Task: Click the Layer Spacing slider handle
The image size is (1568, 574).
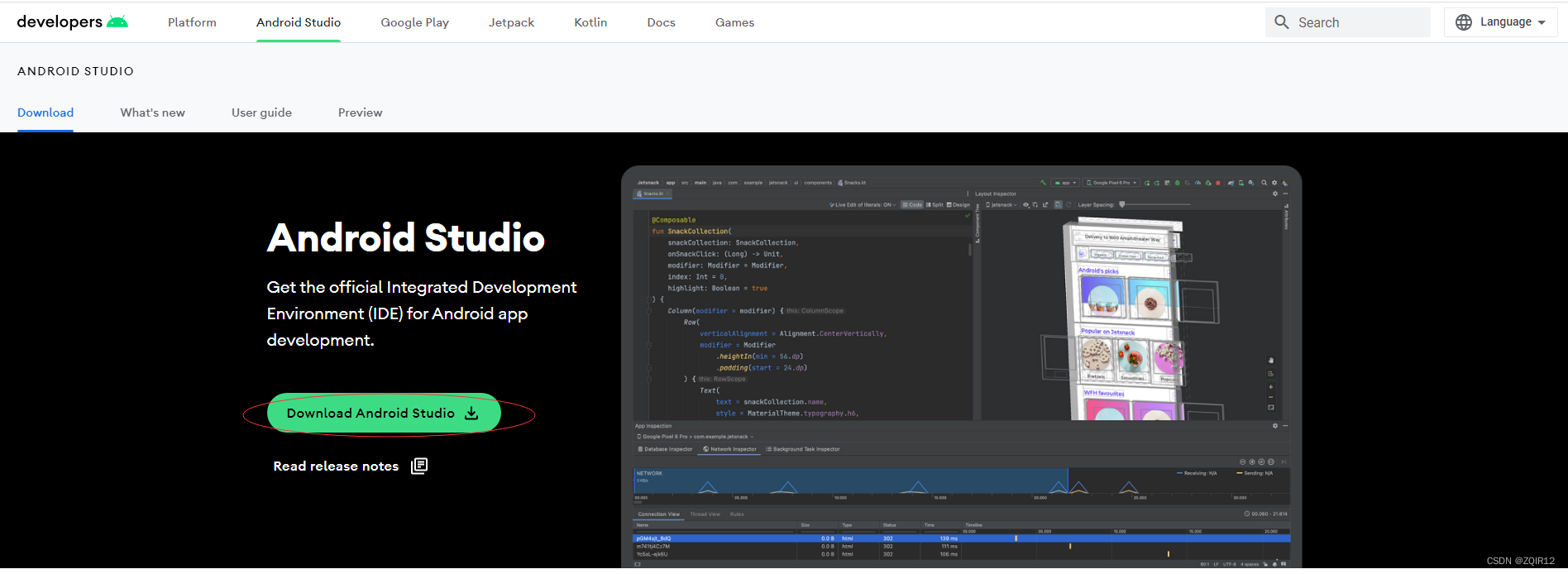Action: pos(1122,204)
